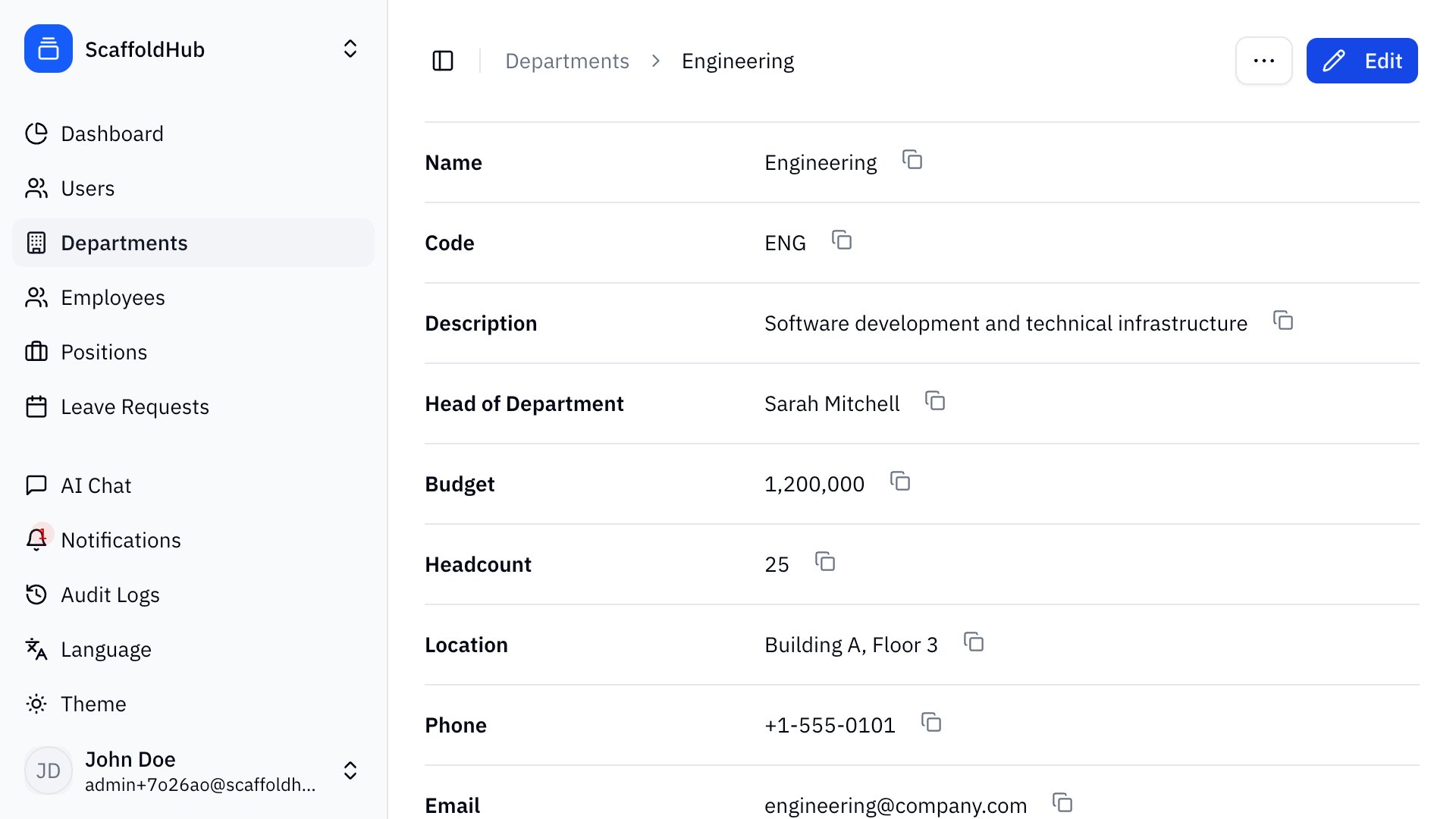Viewport: 1456px width, 819px height.
Task: Navigate to Departments breadcrumb
Action: point(567,60)
